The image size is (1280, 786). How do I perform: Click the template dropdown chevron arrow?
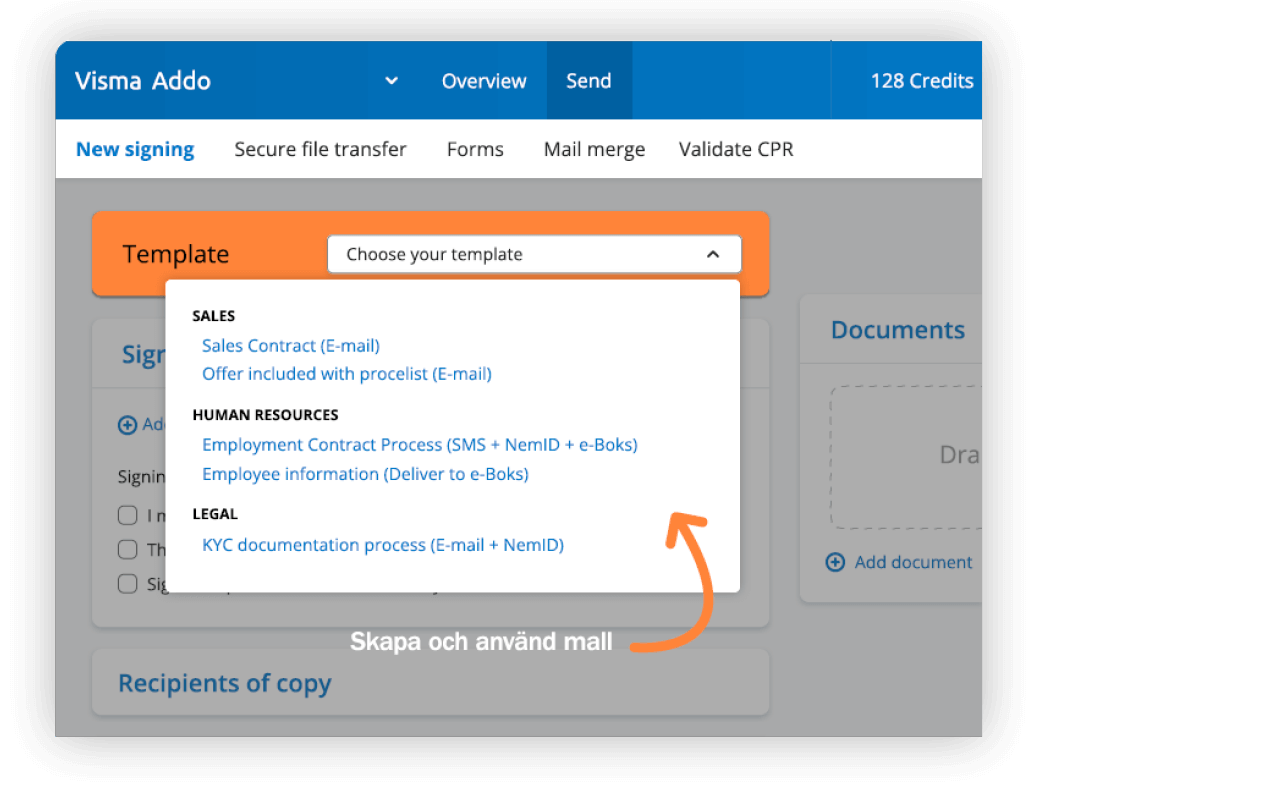713,254
